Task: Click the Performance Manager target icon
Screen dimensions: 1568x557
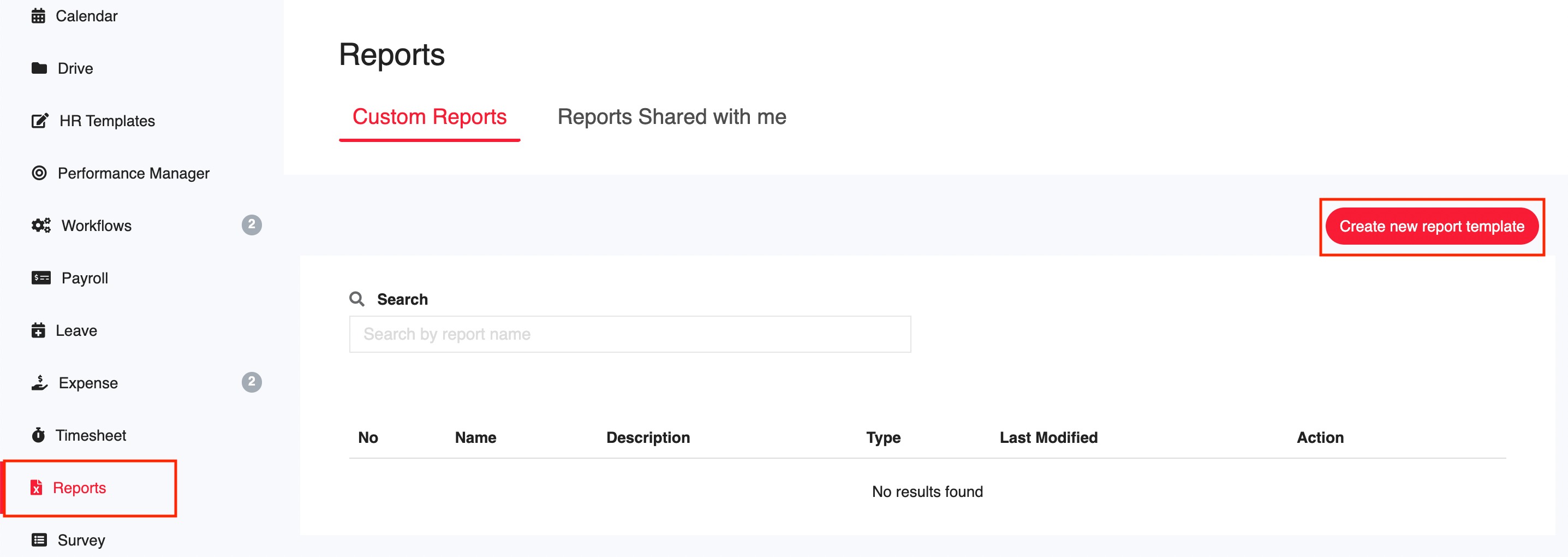Action: click(39, 173)
